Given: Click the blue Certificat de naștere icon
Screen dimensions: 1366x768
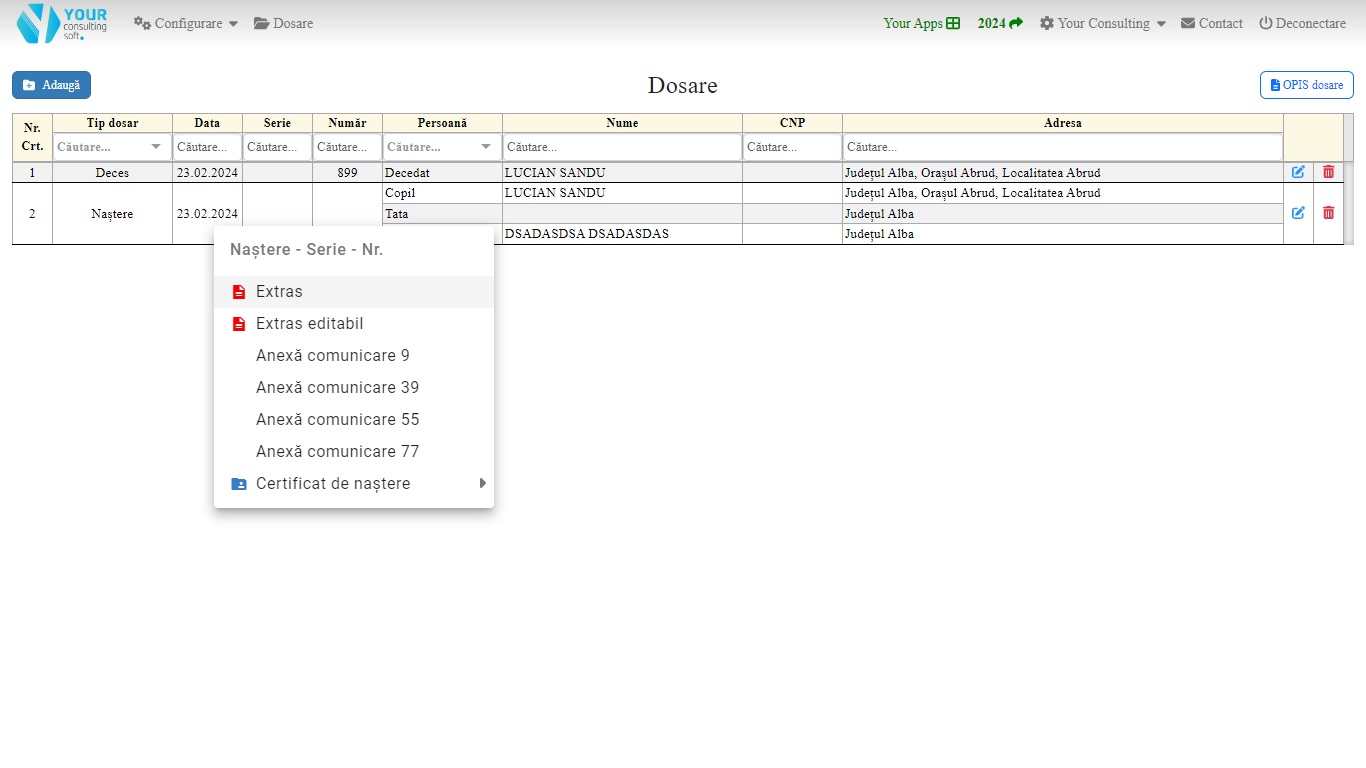Looking at the screenshot, I should [239, 484].
